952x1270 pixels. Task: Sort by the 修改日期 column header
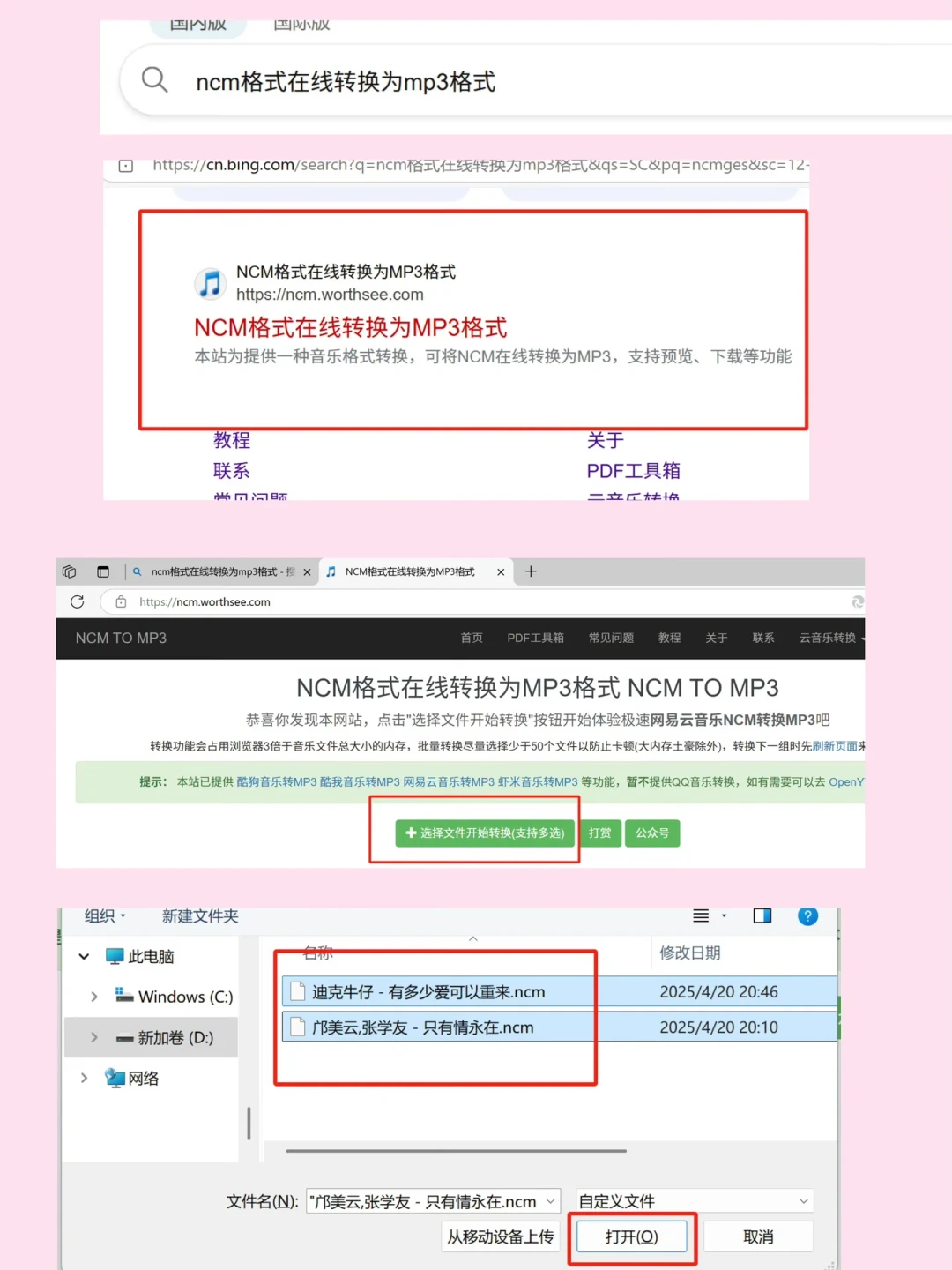[690, 952]
